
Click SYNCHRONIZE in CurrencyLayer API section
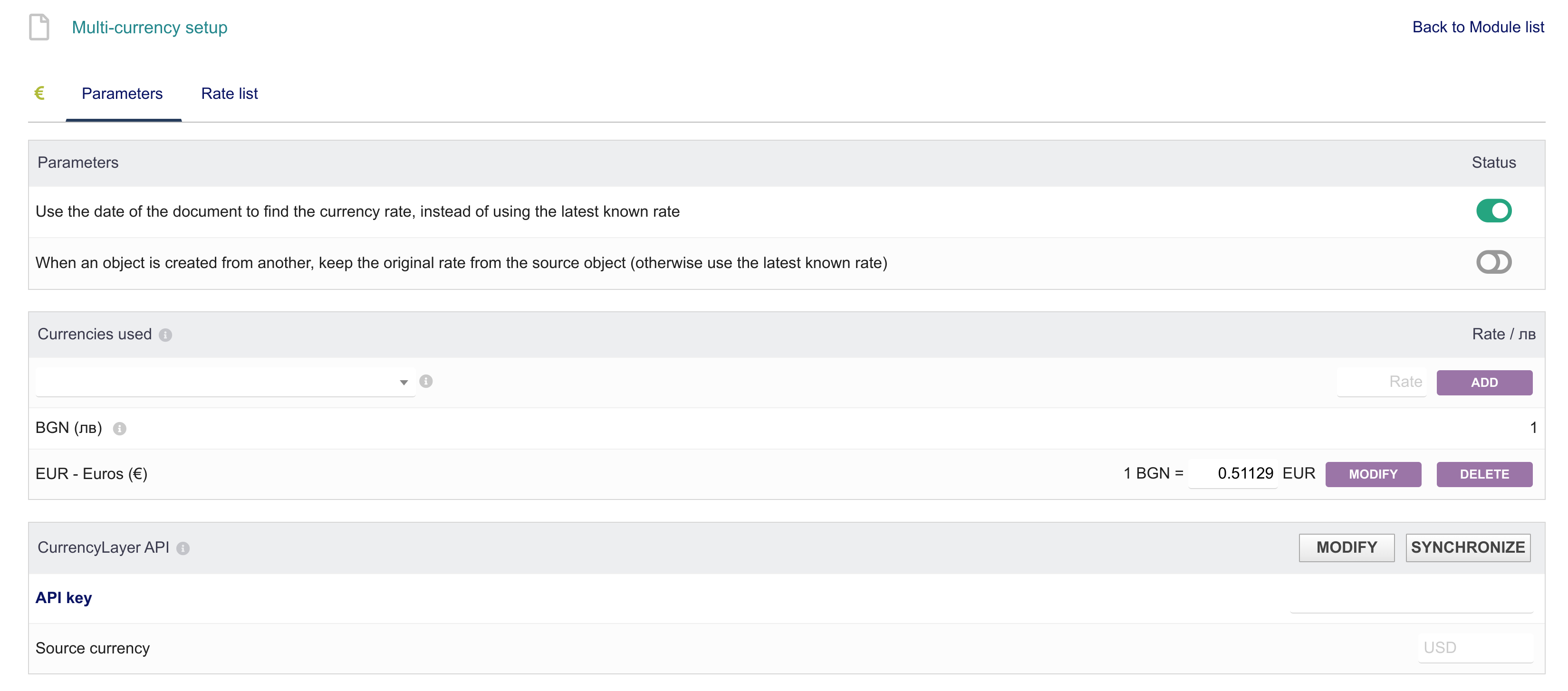1468,547
